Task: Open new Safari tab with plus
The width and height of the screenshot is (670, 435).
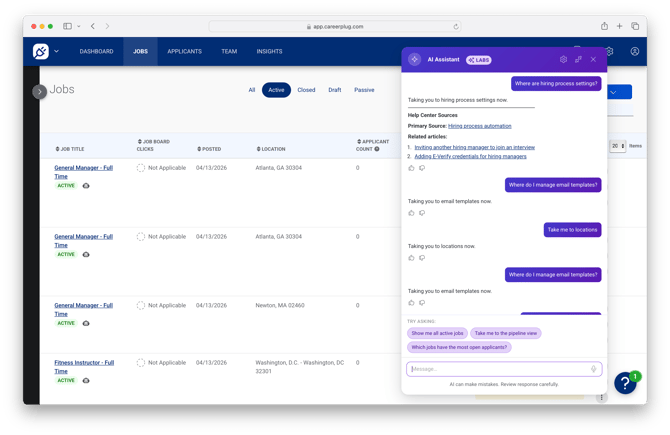Action: 619,26
